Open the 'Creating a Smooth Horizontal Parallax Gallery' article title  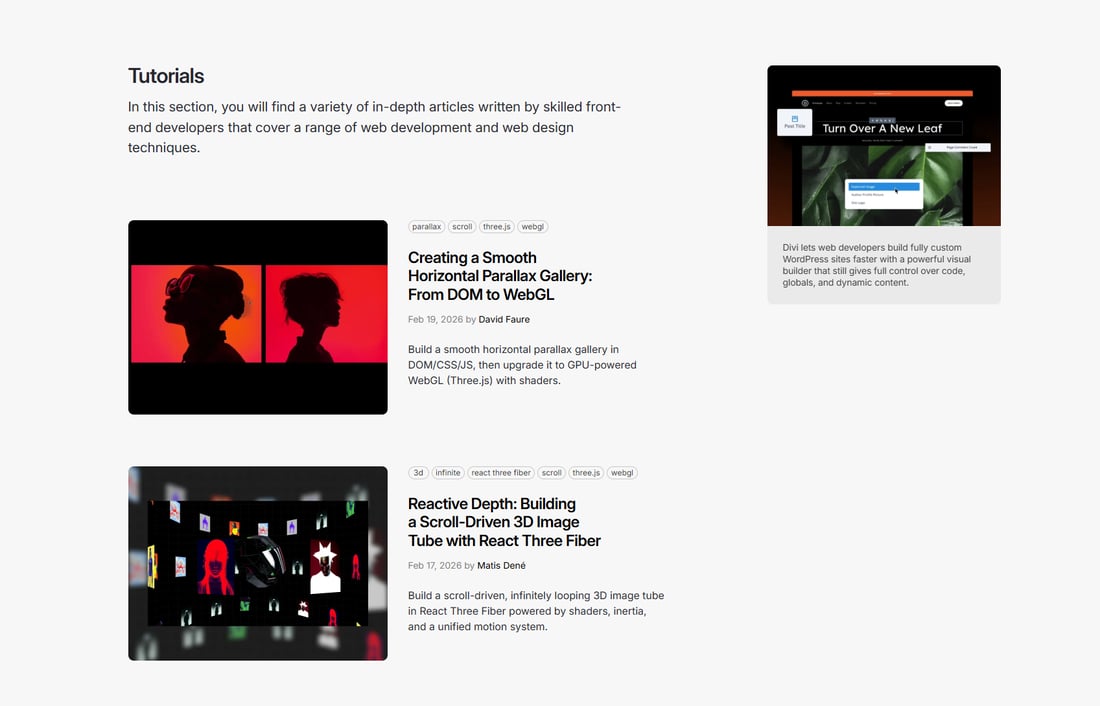click(499, 276)
